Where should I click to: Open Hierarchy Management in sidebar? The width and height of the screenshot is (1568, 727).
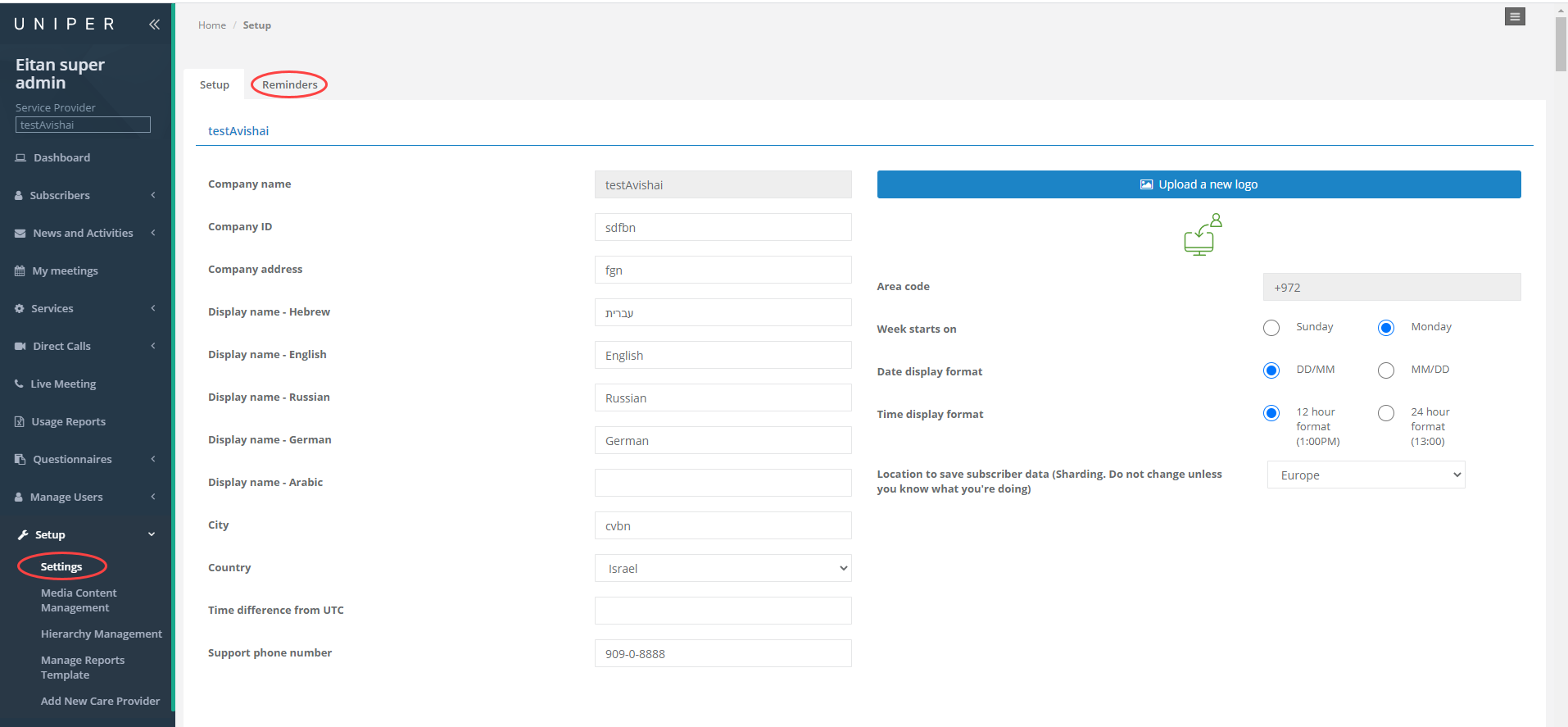[x=102, y=634]
